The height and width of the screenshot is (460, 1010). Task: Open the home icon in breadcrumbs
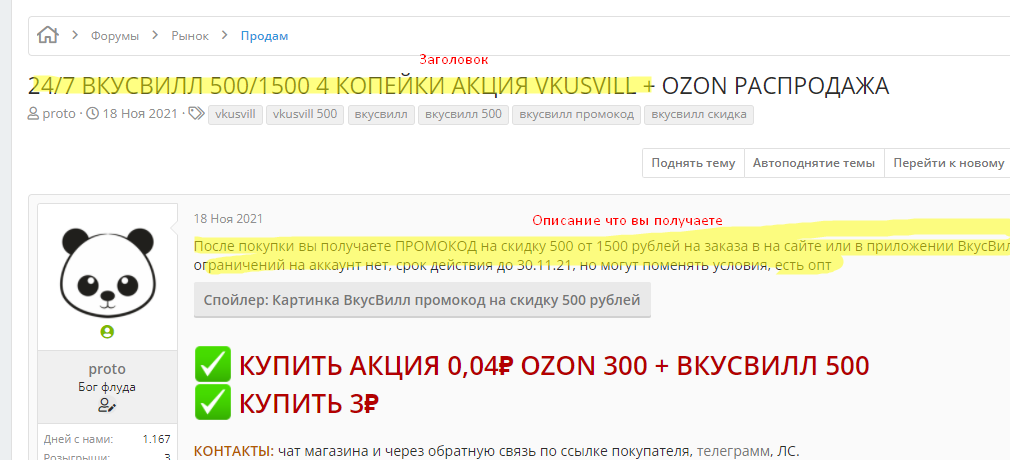point(48,35)
